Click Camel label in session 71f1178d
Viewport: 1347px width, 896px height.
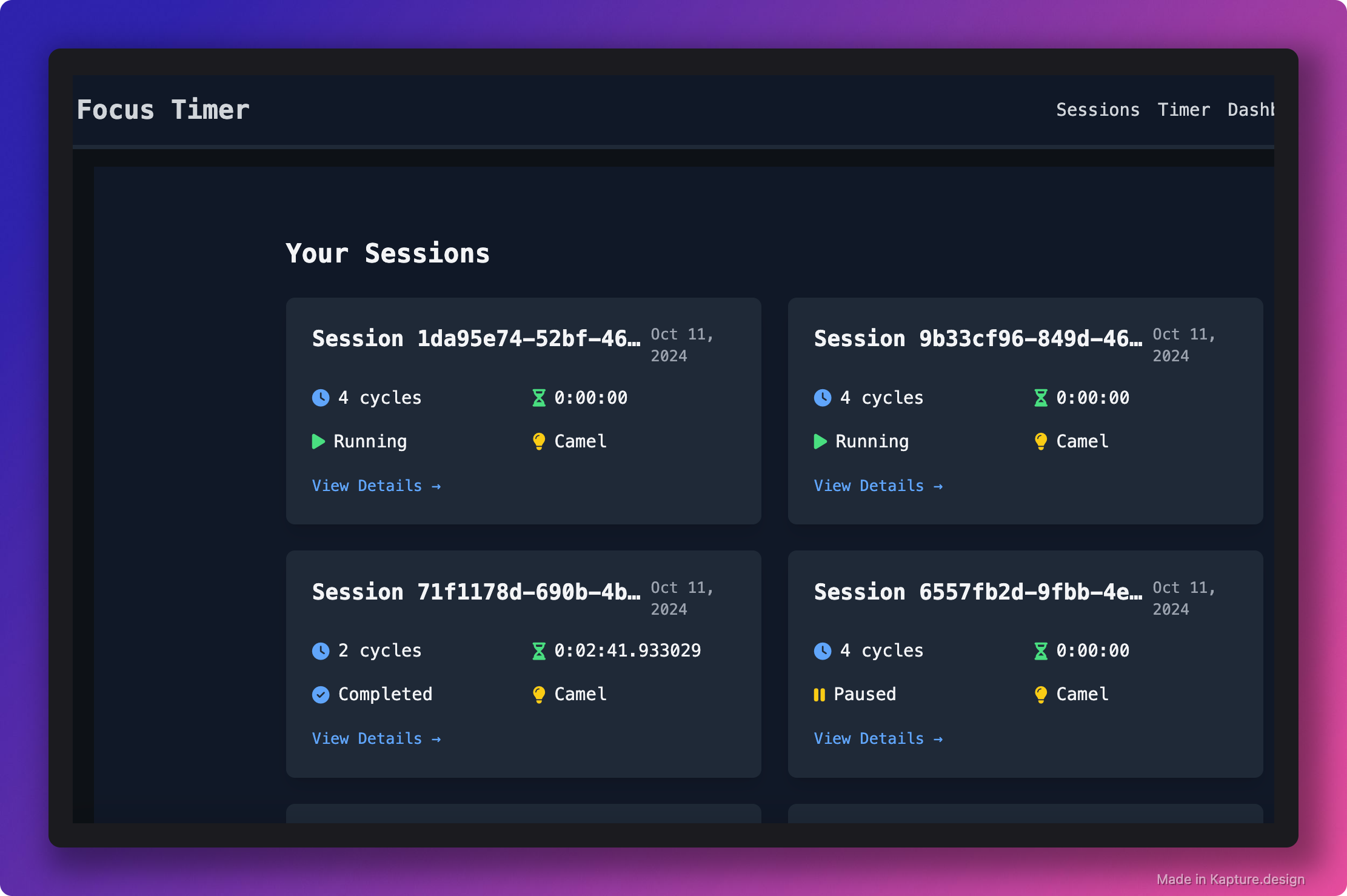580,694
